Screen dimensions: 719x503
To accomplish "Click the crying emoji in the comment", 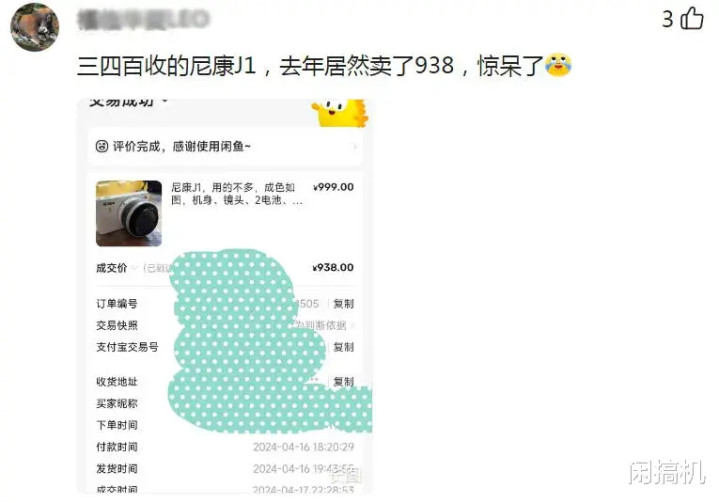I will click(558, 65).
